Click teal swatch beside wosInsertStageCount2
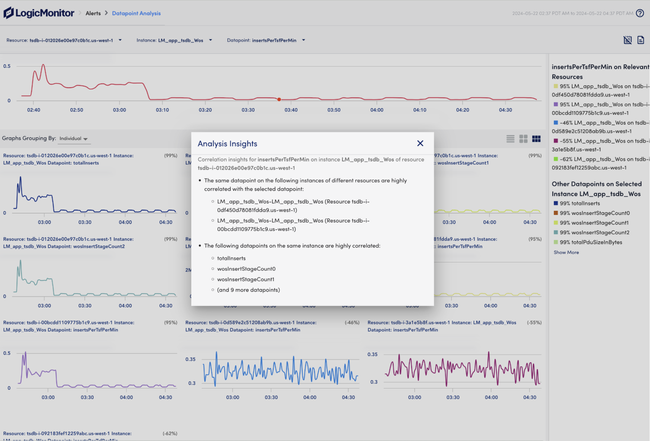The height and width of the screenshot is (441, 650). pyautogui.click(x=556, y=233)
